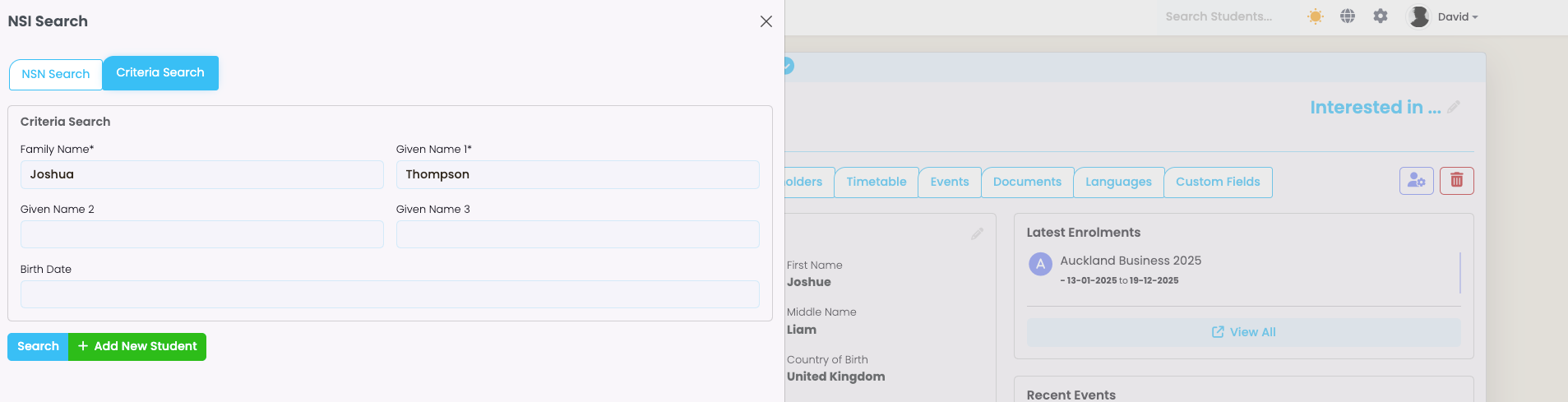The width and height of the screenshot is (1568, 402).
Task: Edit the Interested in status pencil
Action: point(1454,107)
